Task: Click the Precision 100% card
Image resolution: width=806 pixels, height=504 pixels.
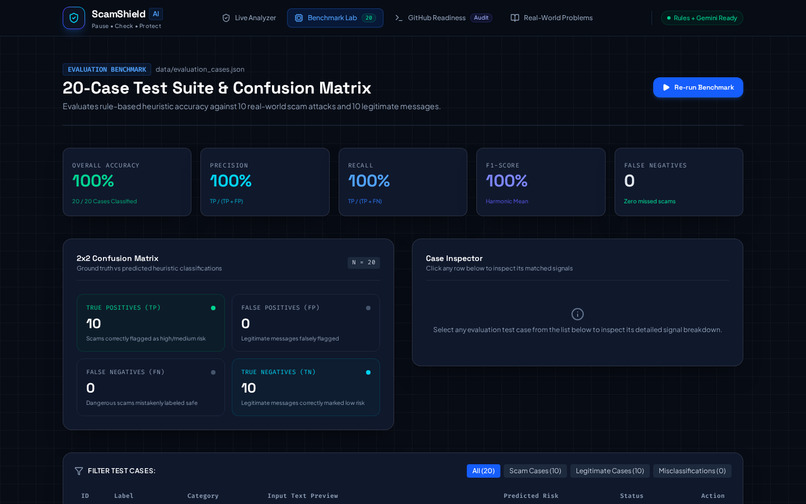Action: point(265,182)
